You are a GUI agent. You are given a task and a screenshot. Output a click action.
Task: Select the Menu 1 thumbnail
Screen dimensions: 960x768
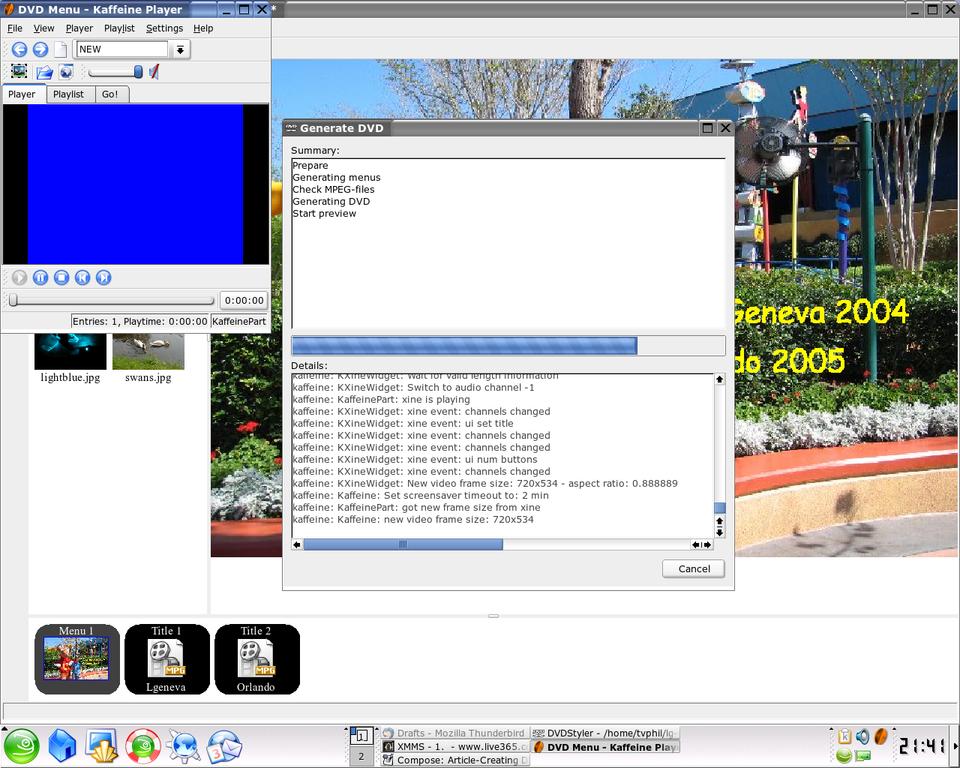coord(77,659)
